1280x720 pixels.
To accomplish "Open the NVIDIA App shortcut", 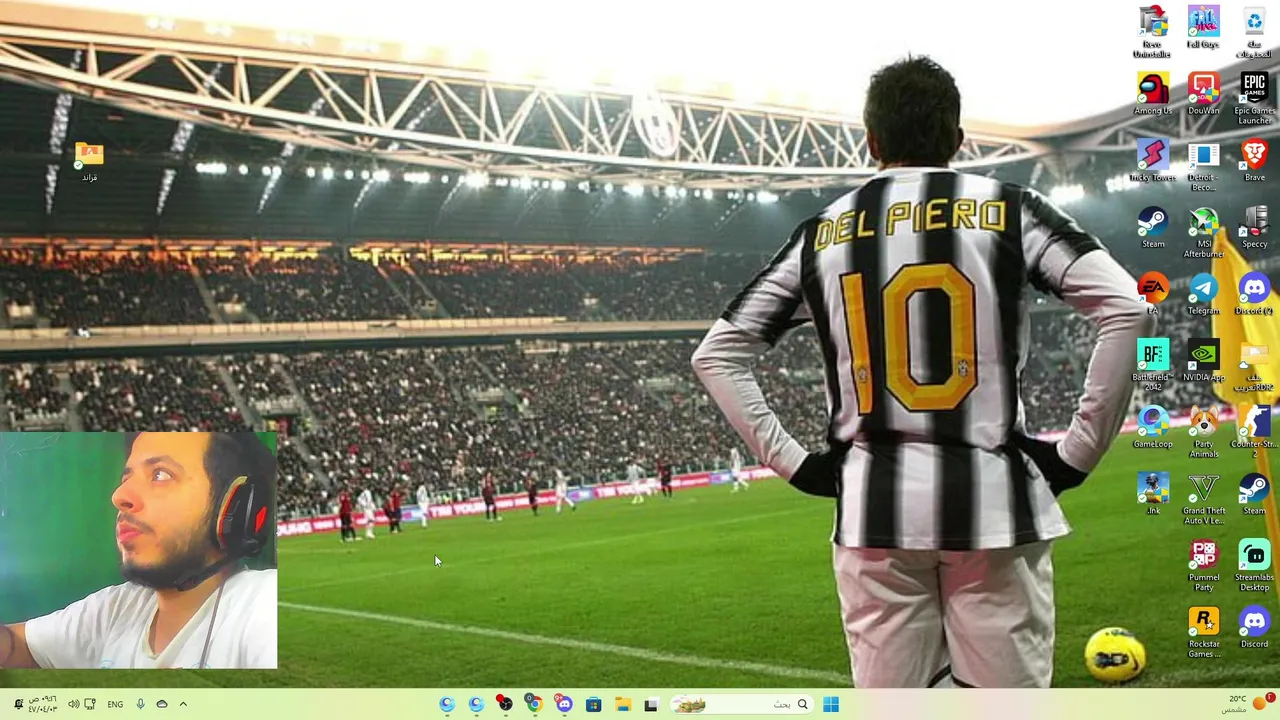I will pyautogui.click(x=1203, y=360).
